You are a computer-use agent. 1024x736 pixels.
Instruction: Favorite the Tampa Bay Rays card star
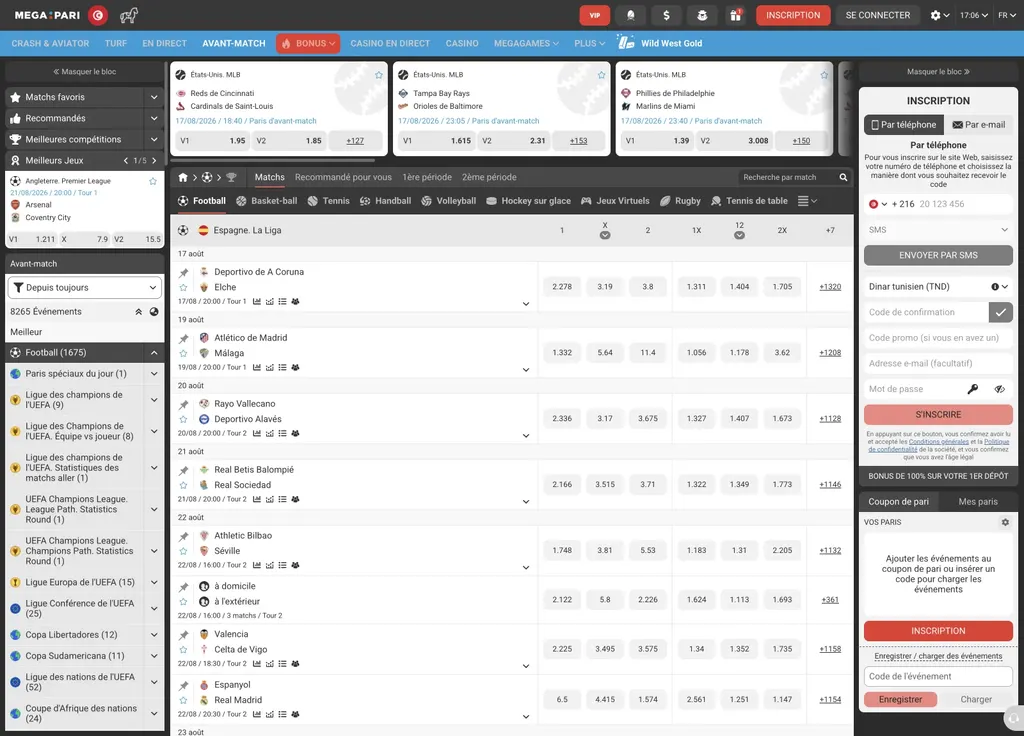click(601, 75)
